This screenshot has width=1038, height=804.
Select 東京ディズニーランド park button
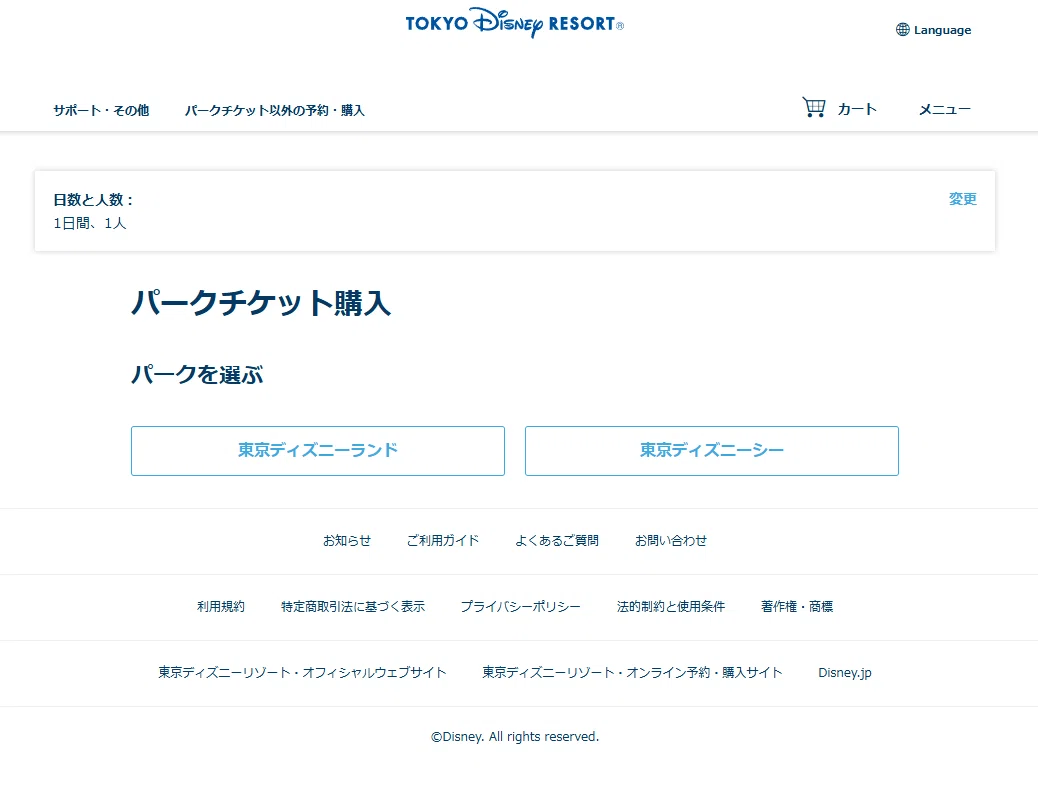coord(318,451)
